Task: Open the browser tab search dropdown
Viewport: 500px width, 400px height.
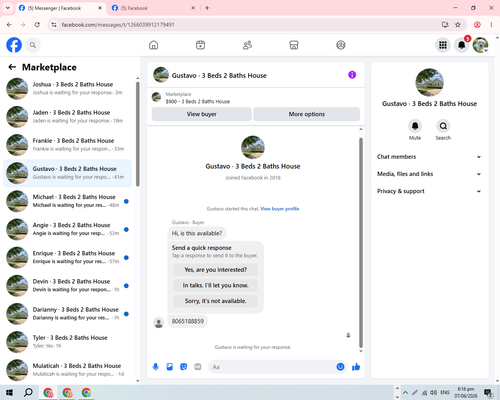Action: coord(8,8)
